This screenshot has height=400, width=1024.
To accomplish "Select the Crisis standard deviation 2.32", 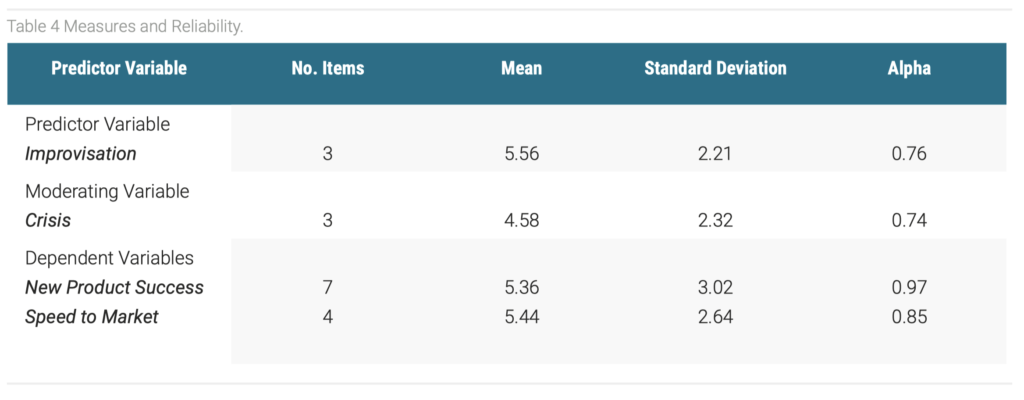I will click(x=715, y=221).
